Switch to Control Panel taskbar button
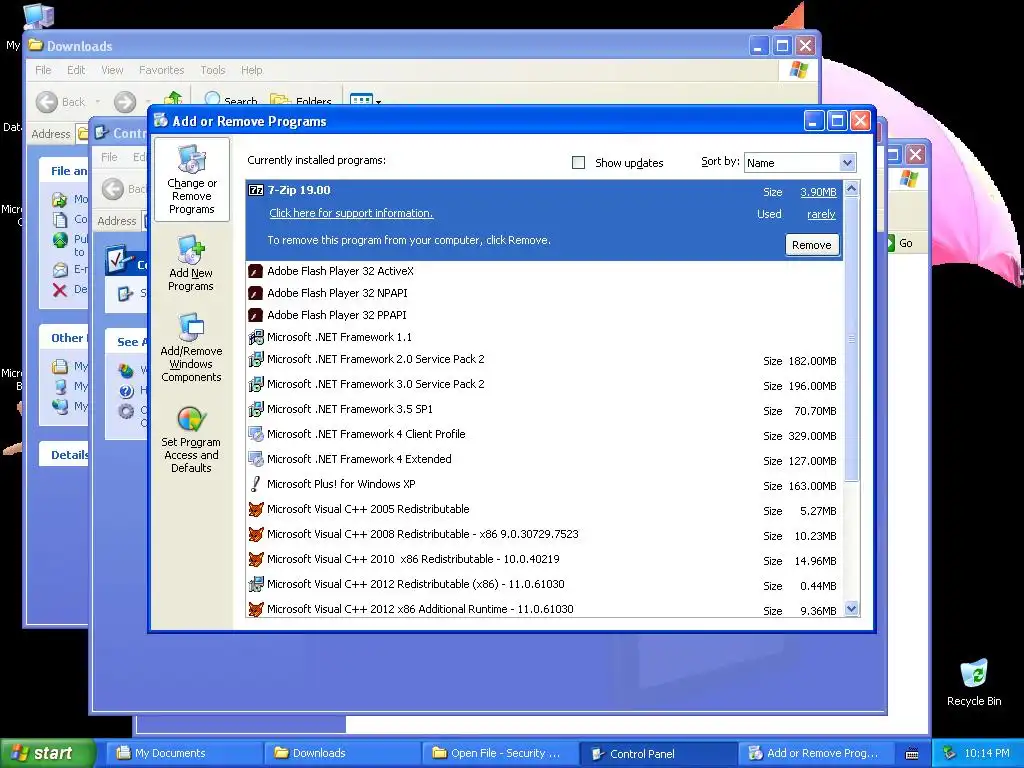 [x=659, y=753]
